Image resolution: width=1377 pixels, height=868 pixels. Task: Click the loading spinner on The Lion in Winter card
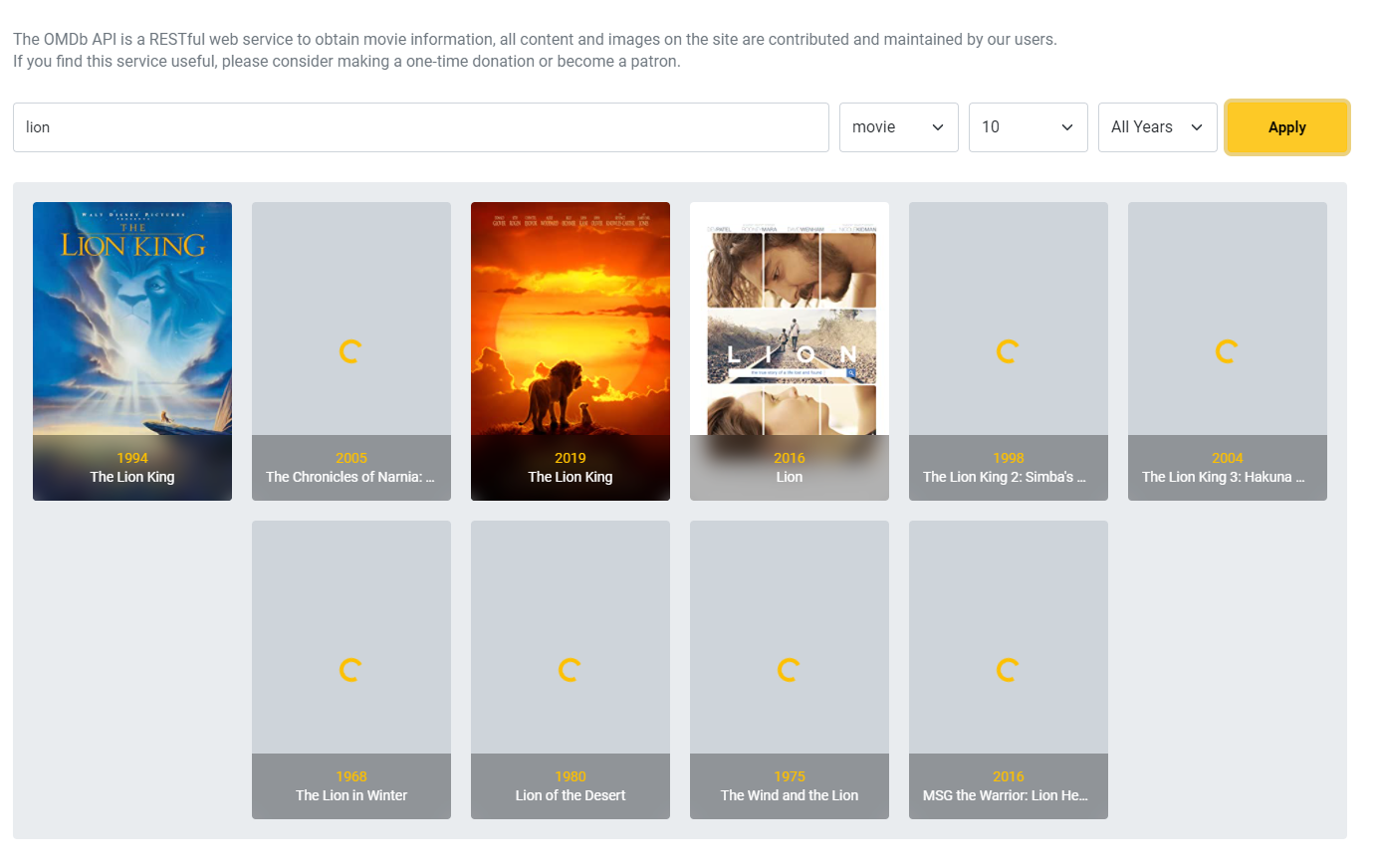point(350,670)
